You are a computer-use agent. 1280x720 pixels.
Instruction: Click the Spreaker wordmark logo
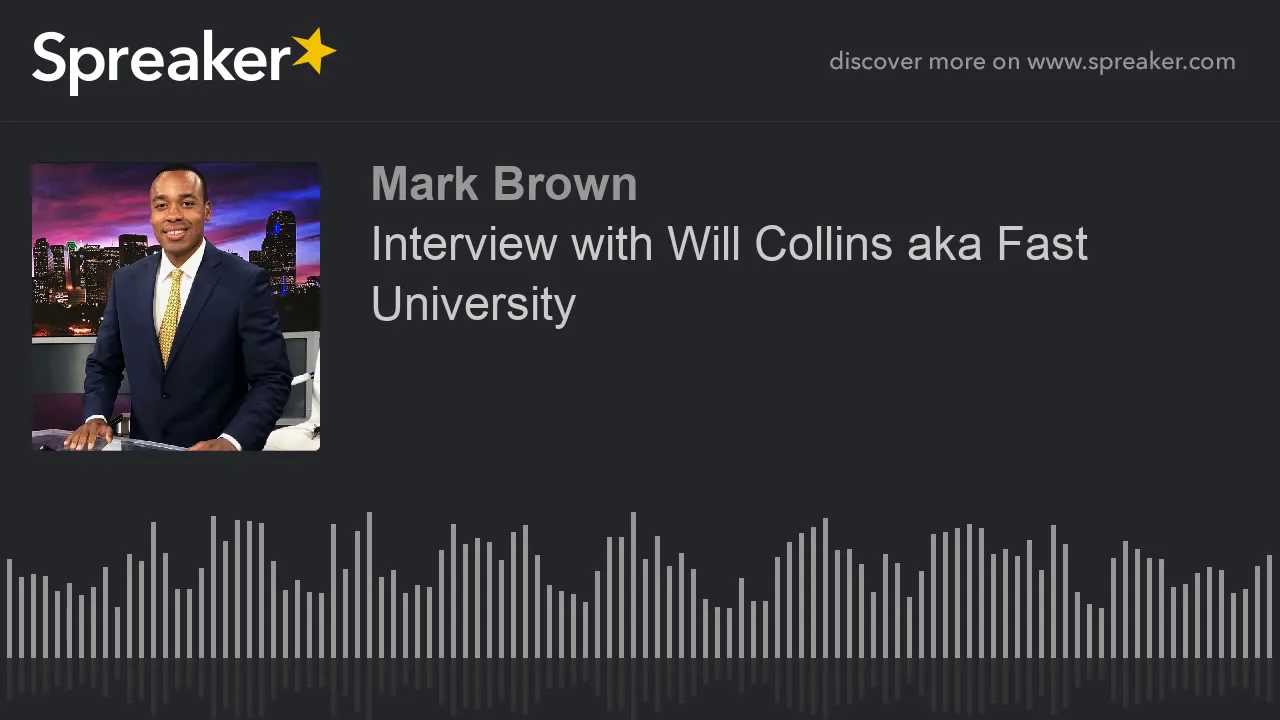pos(183,61)
